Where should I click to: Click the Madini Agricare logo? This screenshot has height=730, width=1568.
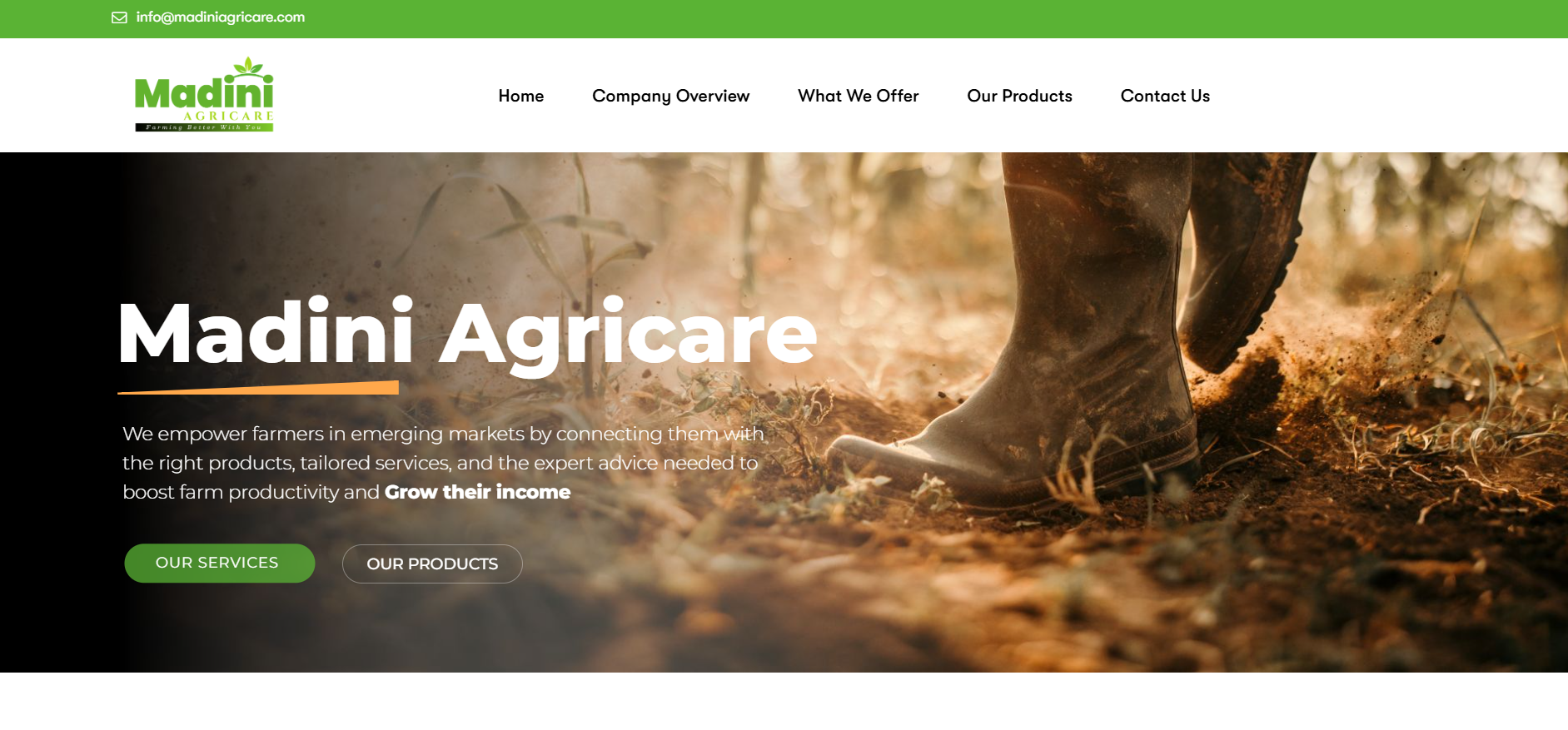204,94
